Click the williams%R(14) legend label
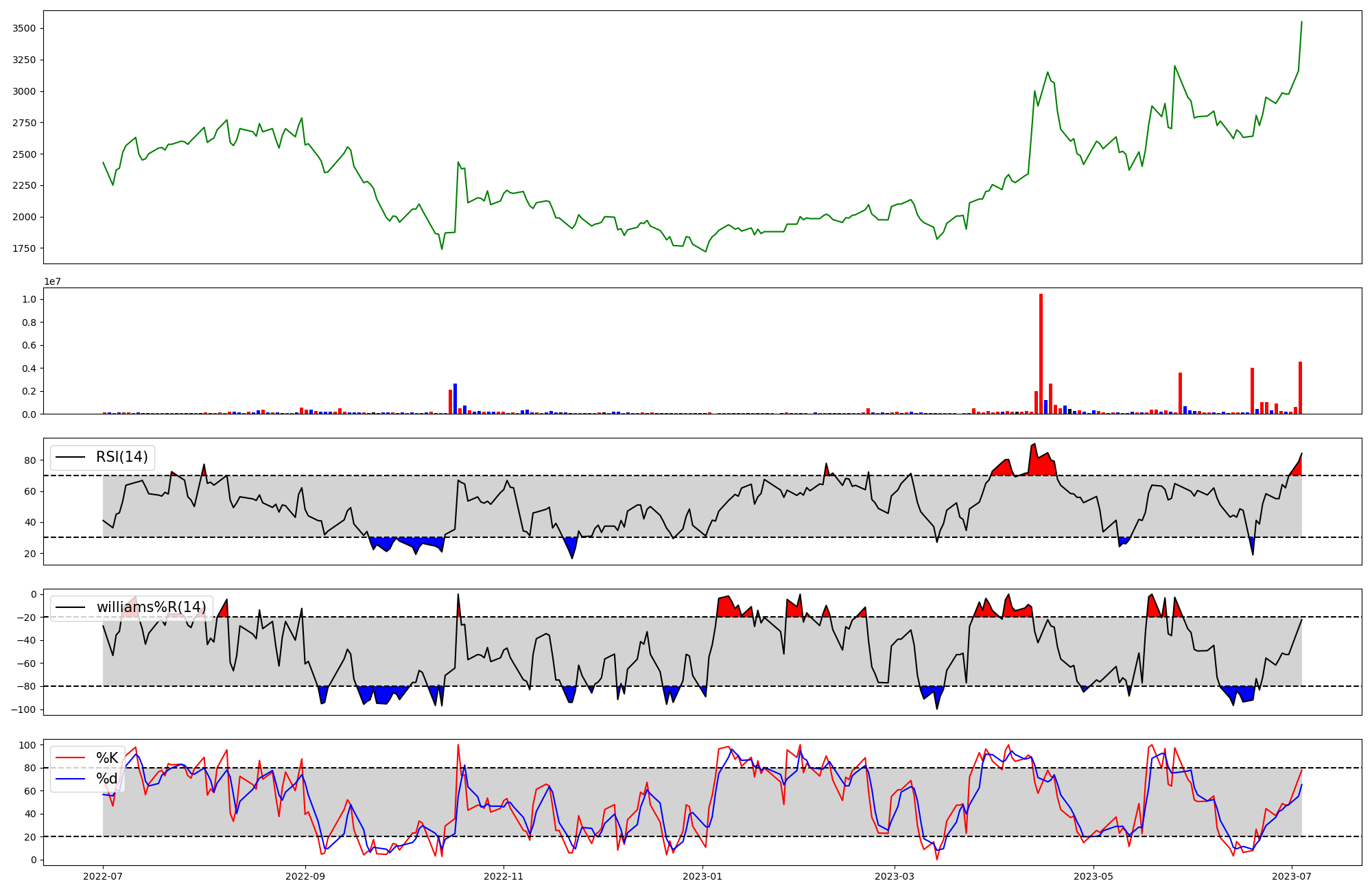Image resolution: width=1372 pixels, height=892 pixels. click(151, 607)
